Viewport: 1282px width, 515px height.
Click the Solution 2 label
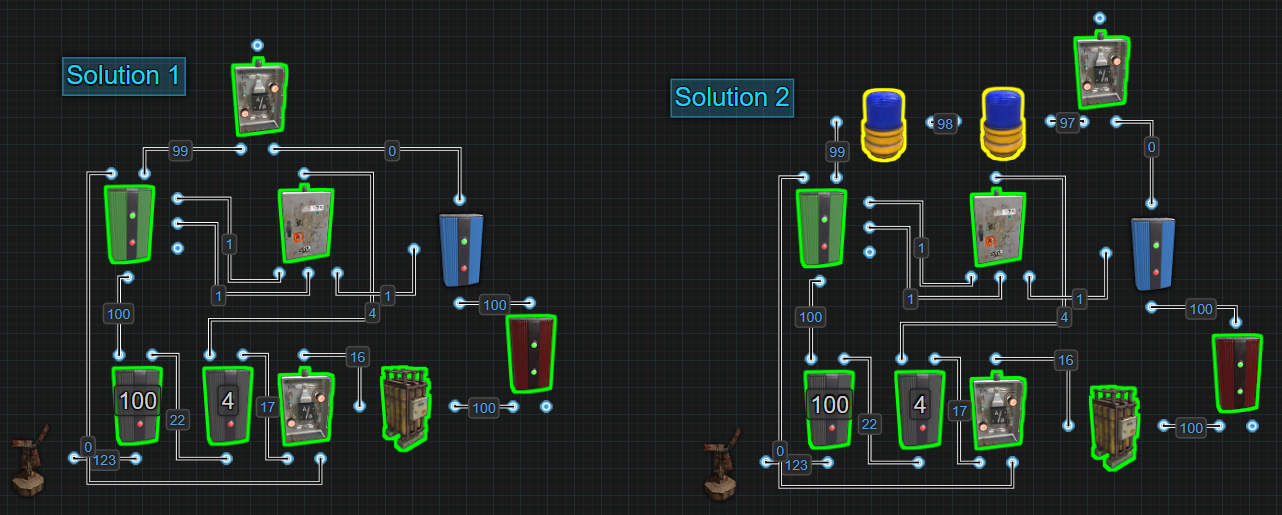click(732, 98)
